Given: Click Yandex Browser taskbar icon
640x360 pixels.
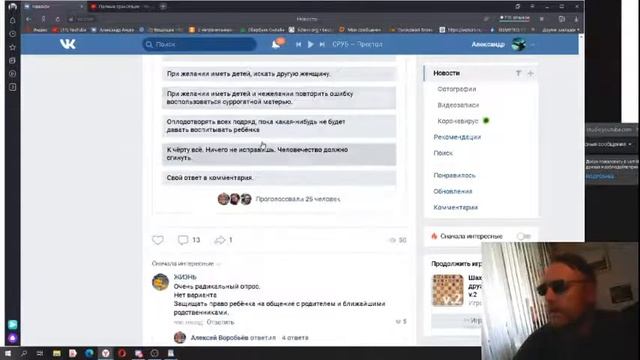Looking at the screenshot, I should coord(105,353).
